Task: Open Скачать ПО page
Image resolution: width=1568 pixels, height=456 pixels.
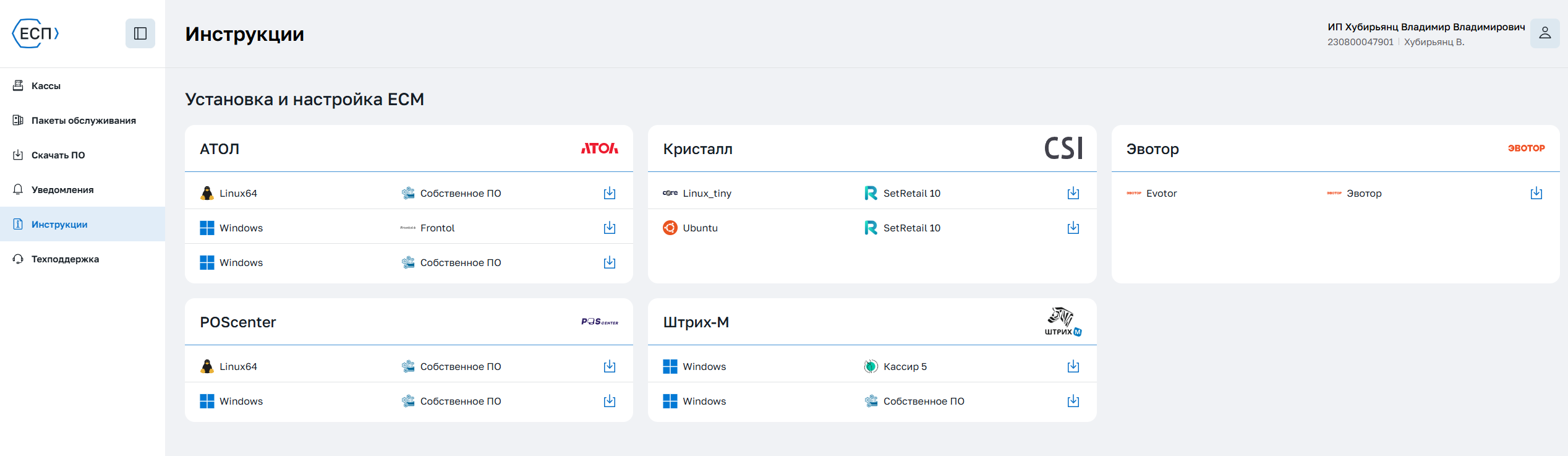Action: pos(58,155)
